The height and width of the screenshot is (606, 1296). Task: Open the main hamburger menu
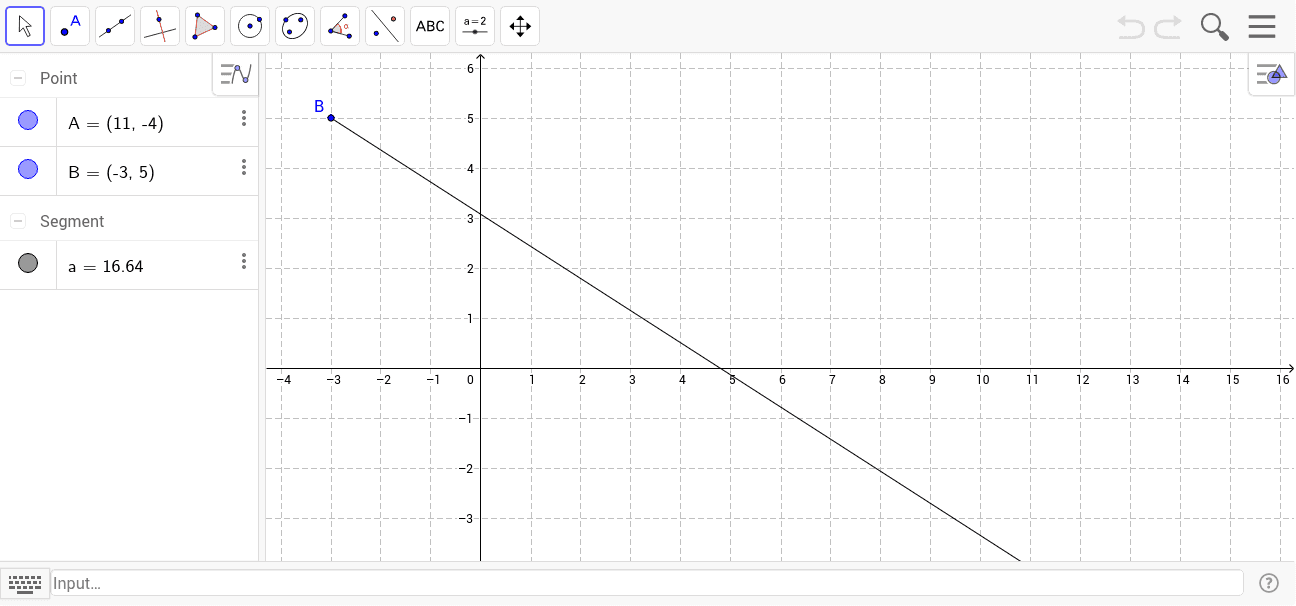coord(1262,25)
